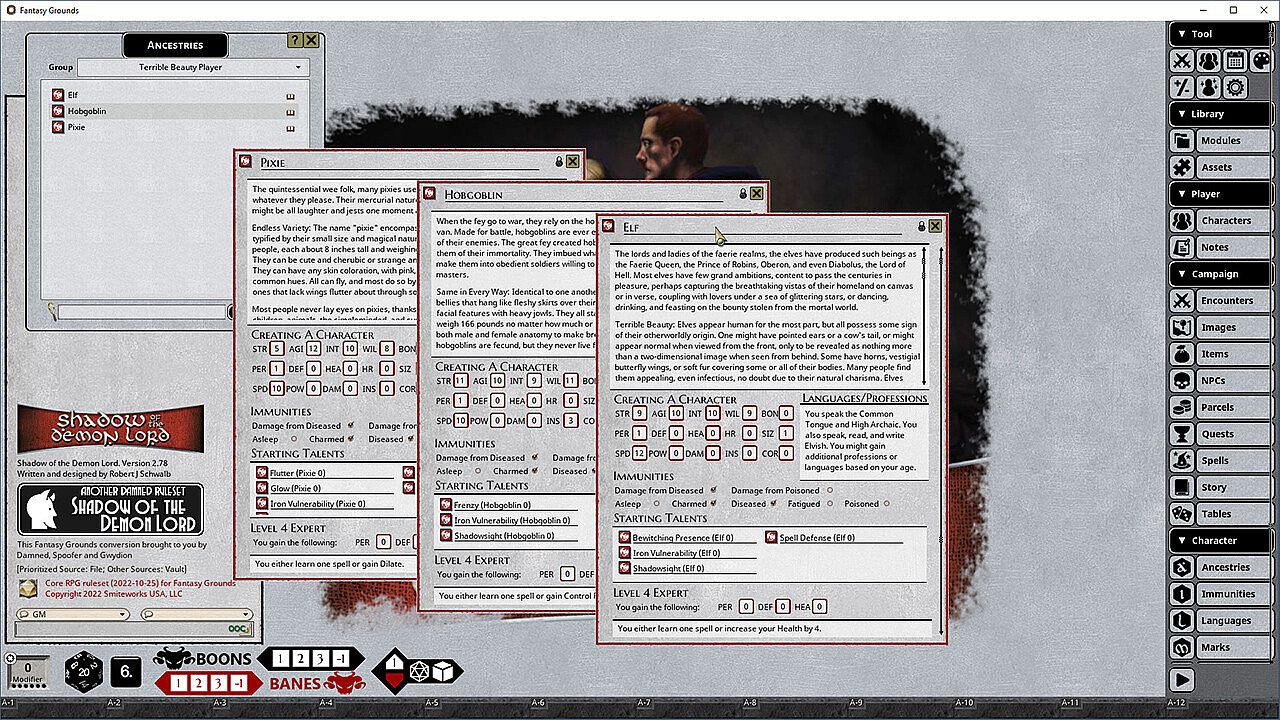
Task: Expand the sidebar arrow at bottom
Action: pyautogui.click(x=1182, y=679)
